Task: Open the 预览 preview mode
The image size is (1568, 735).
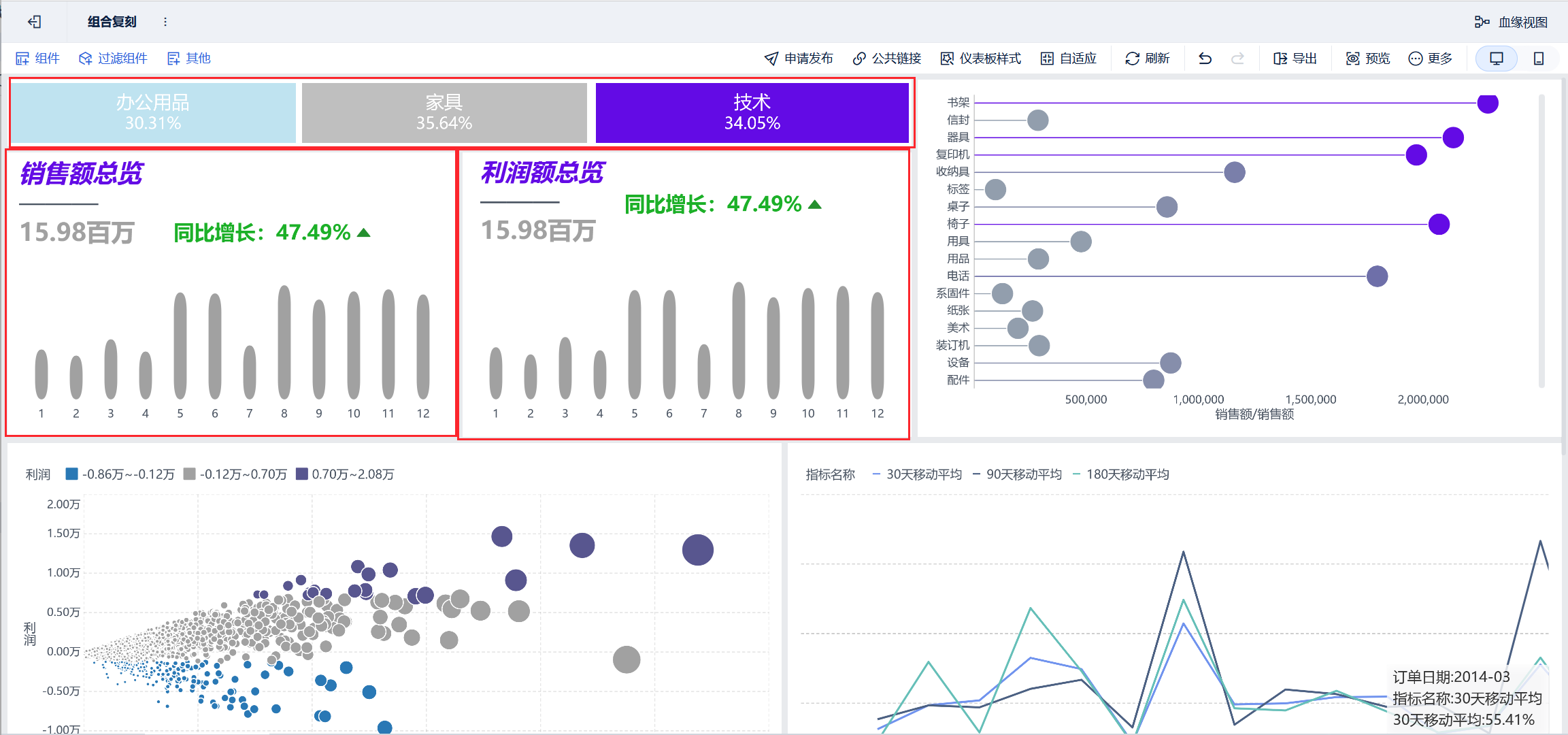Action: coord(1368,59)
